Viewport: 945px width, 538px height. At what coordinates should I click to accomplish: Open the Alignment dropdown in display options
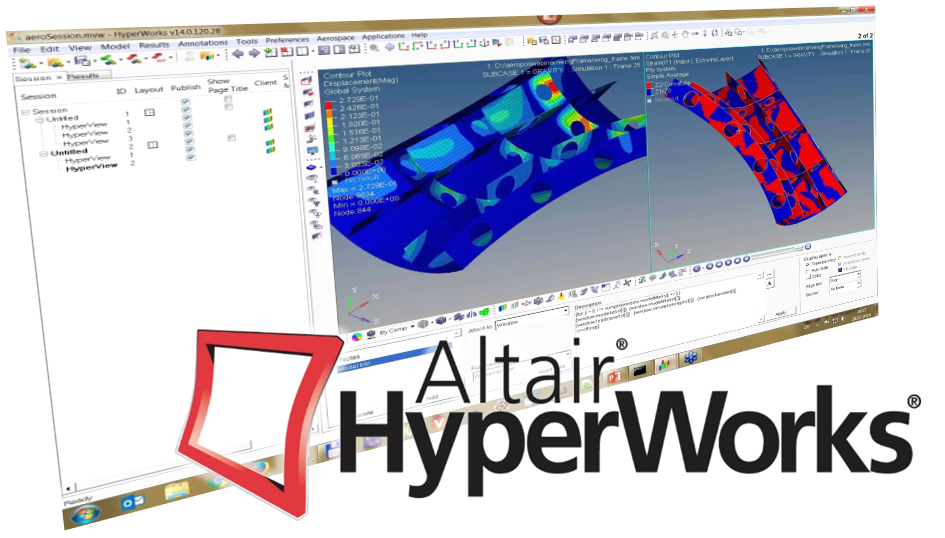click(845, 279)
